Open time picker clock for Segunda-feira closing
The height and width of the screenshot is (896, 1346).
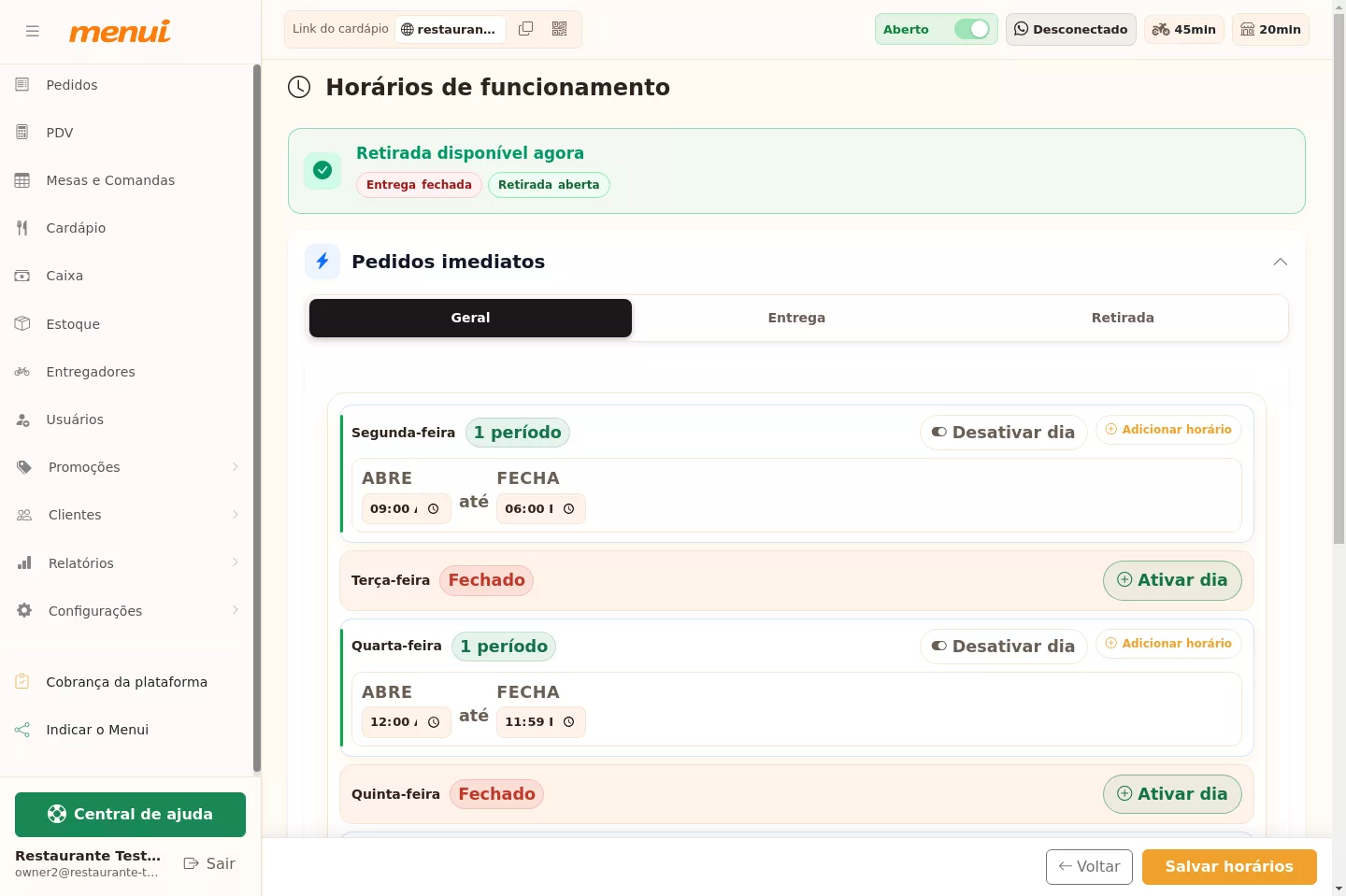(x=569, y=509)
